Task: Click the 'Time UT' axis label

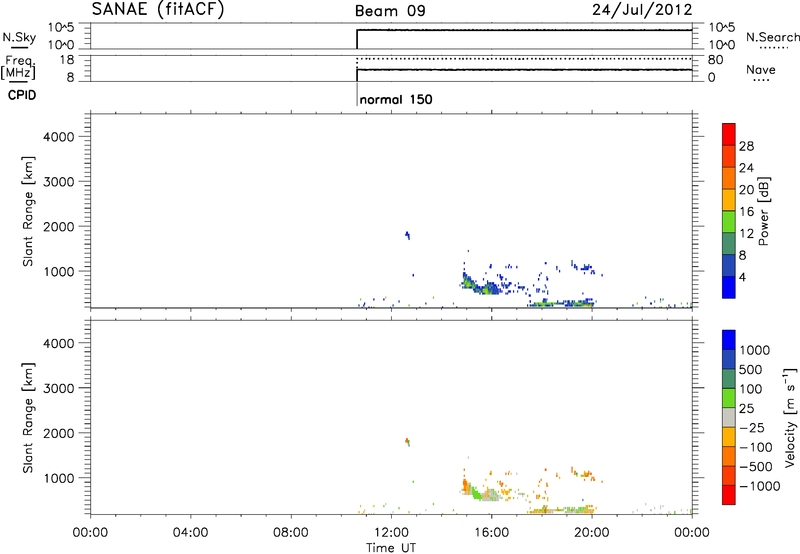Action: [x=391, y=548]
